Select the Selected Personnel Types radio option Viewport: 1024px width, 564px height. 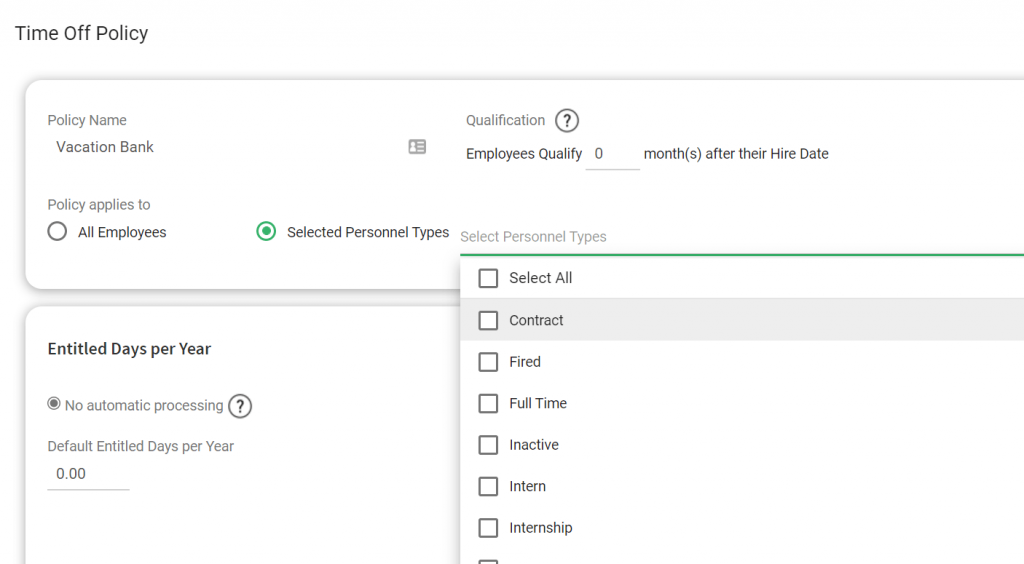[x=266, y=232]
